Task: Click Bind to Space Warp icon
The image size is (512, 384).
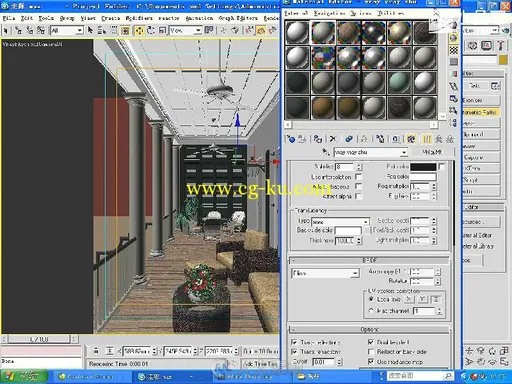Action: (x=41, y=31)
